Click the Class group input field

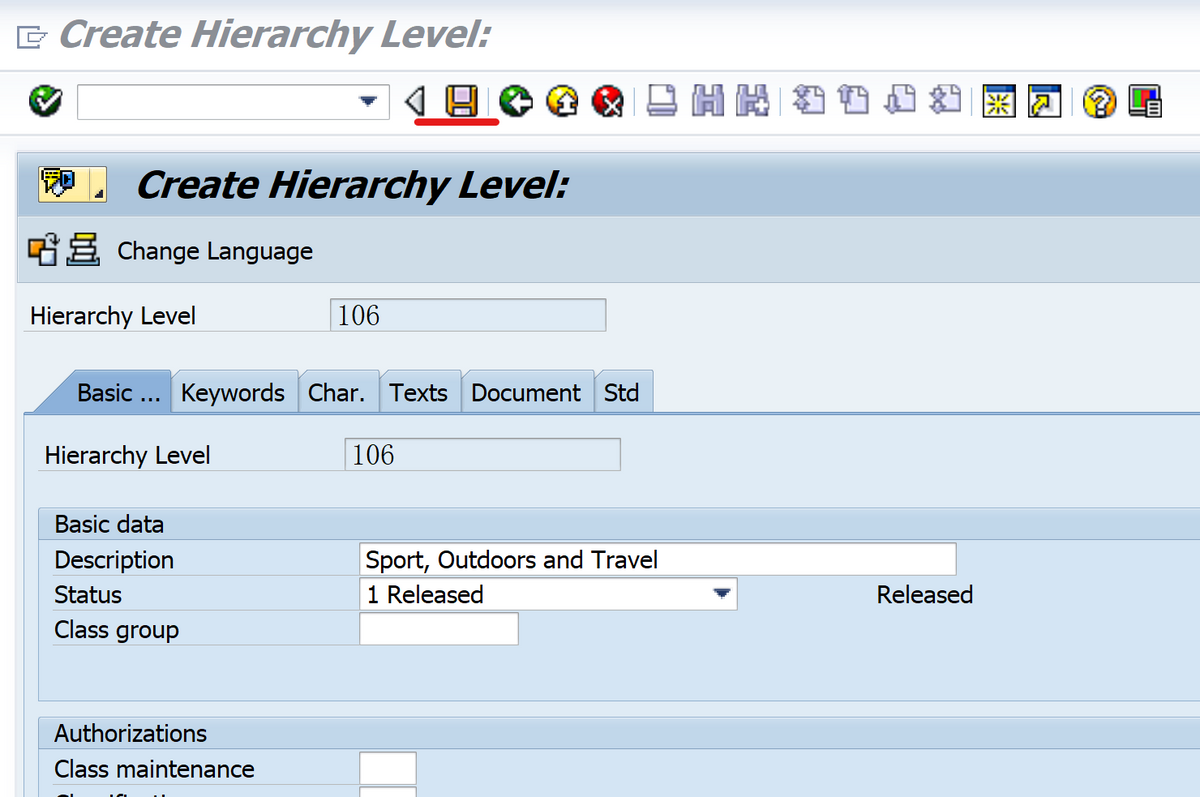(438, 629)
